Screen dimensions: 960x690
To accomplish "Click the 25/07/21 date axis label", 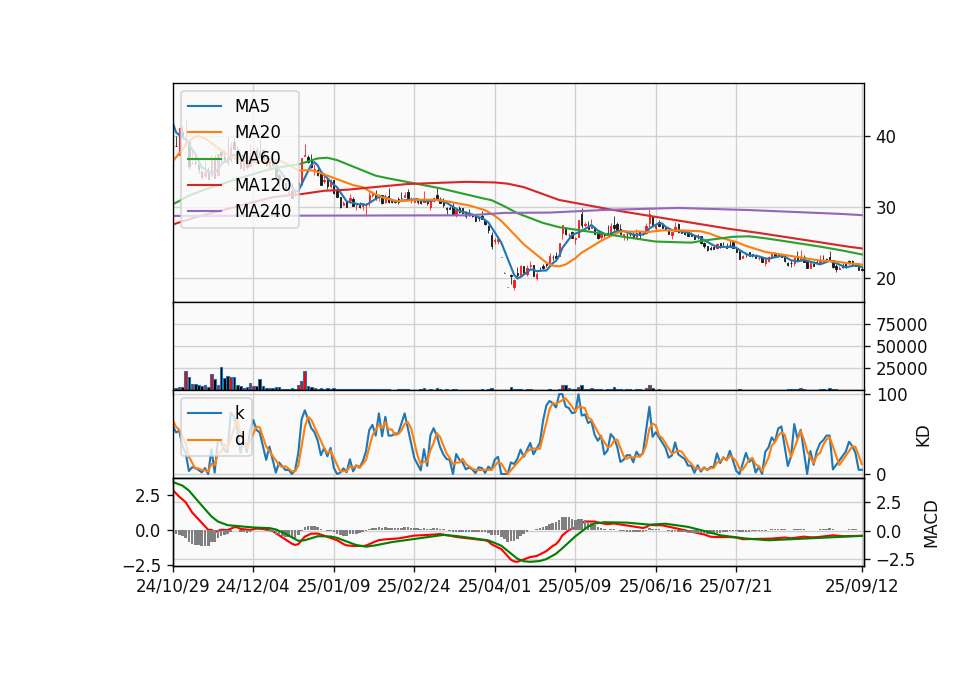I will (x=735, y=586).
